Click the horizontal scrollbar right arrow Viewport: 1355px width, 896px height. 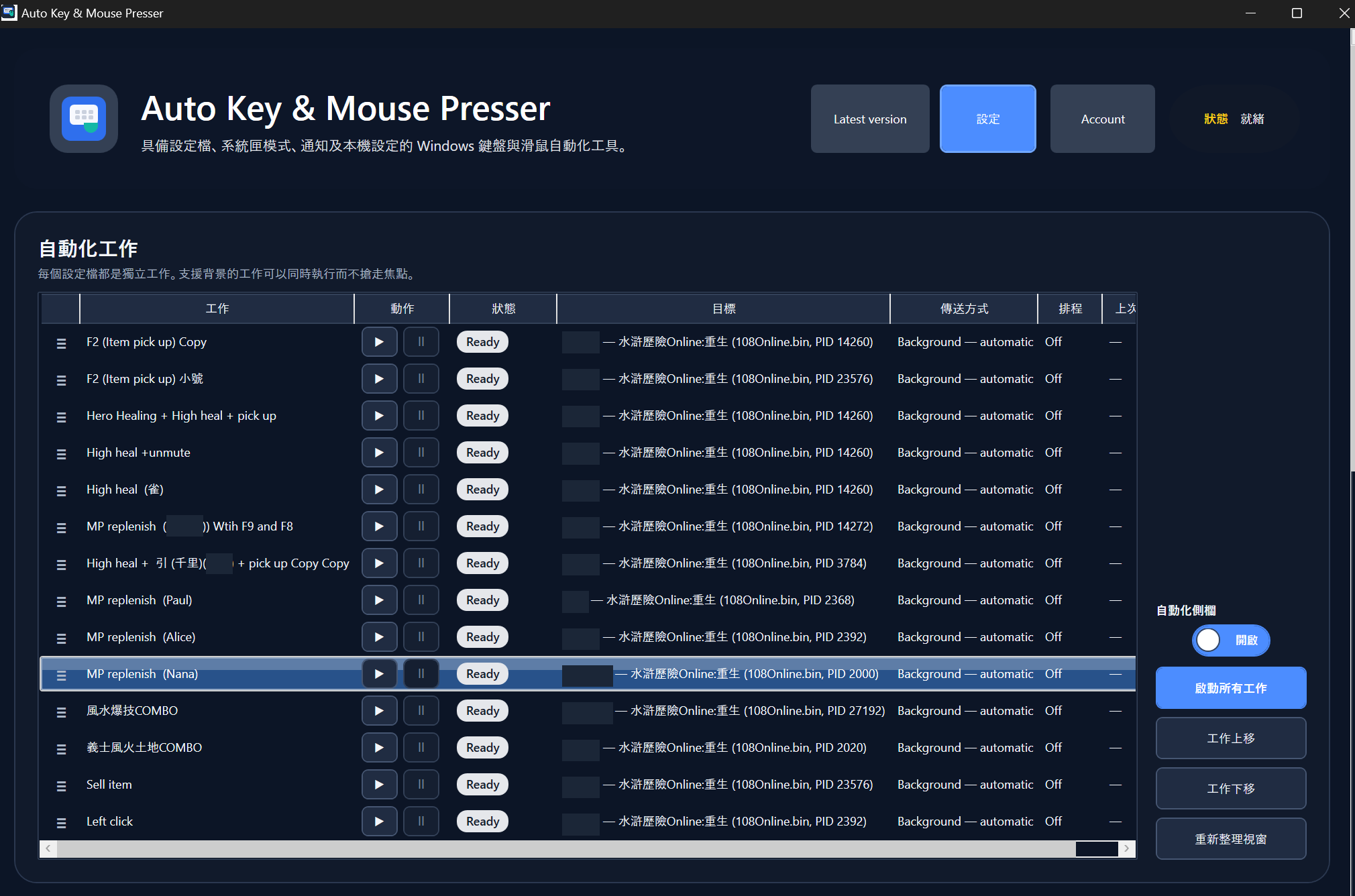[x=1127, y=849]
